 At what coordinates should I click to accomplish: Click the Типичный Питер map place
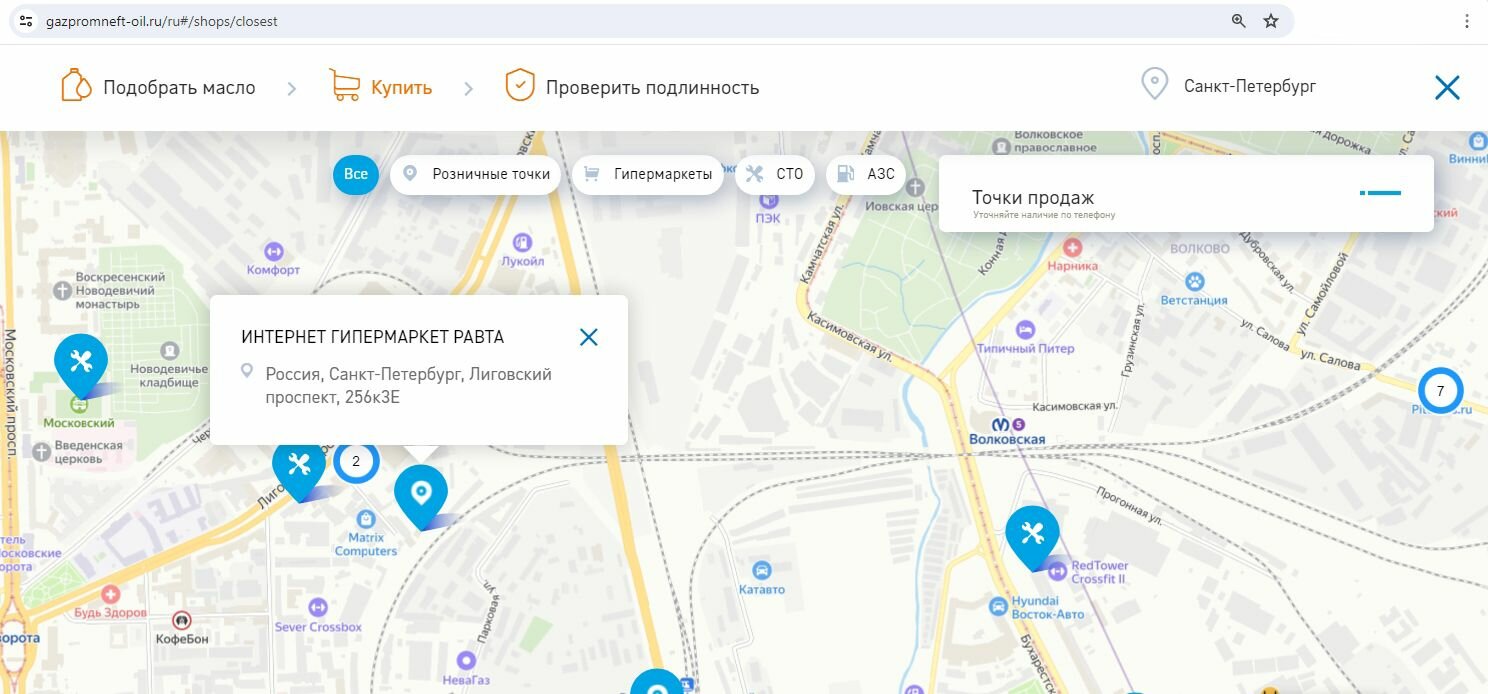click(x=1025, y=329)
